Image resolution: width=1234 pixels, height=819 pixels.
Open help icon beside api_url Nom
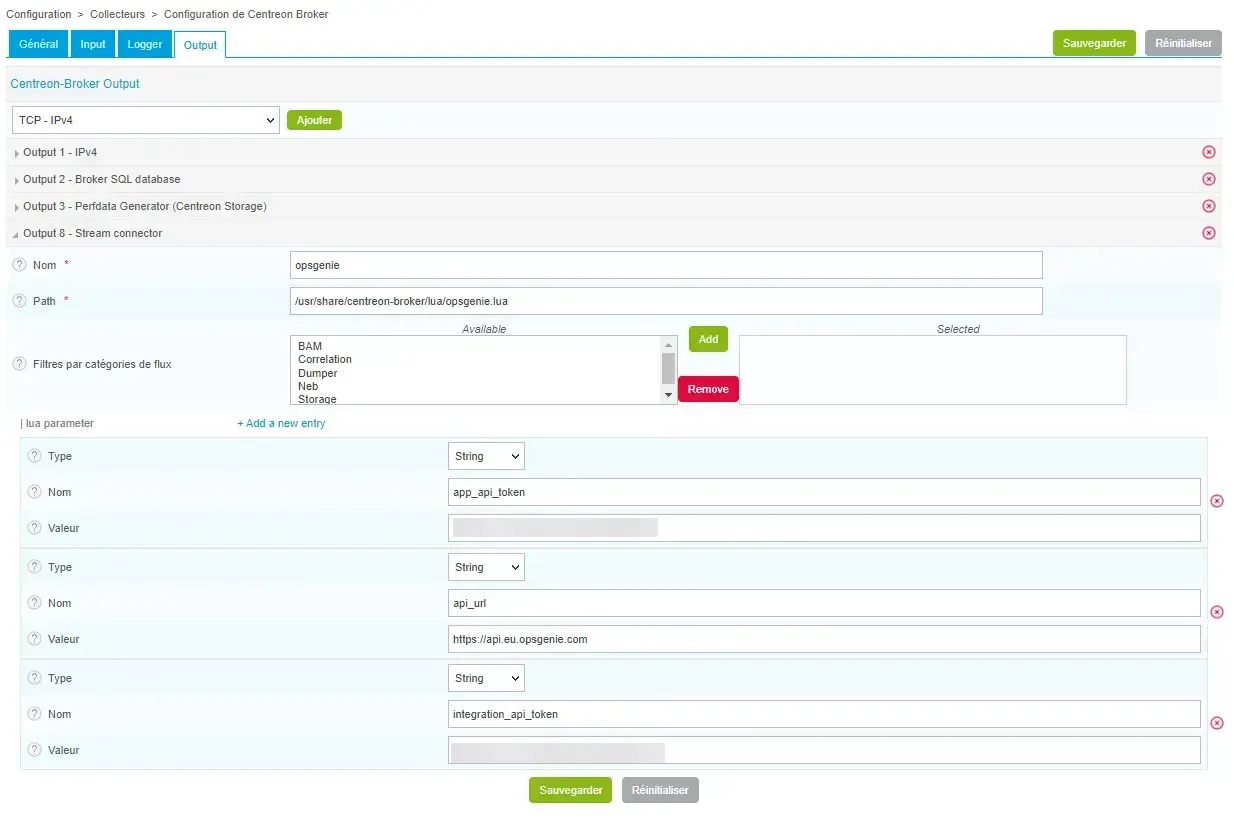(34, 603)
